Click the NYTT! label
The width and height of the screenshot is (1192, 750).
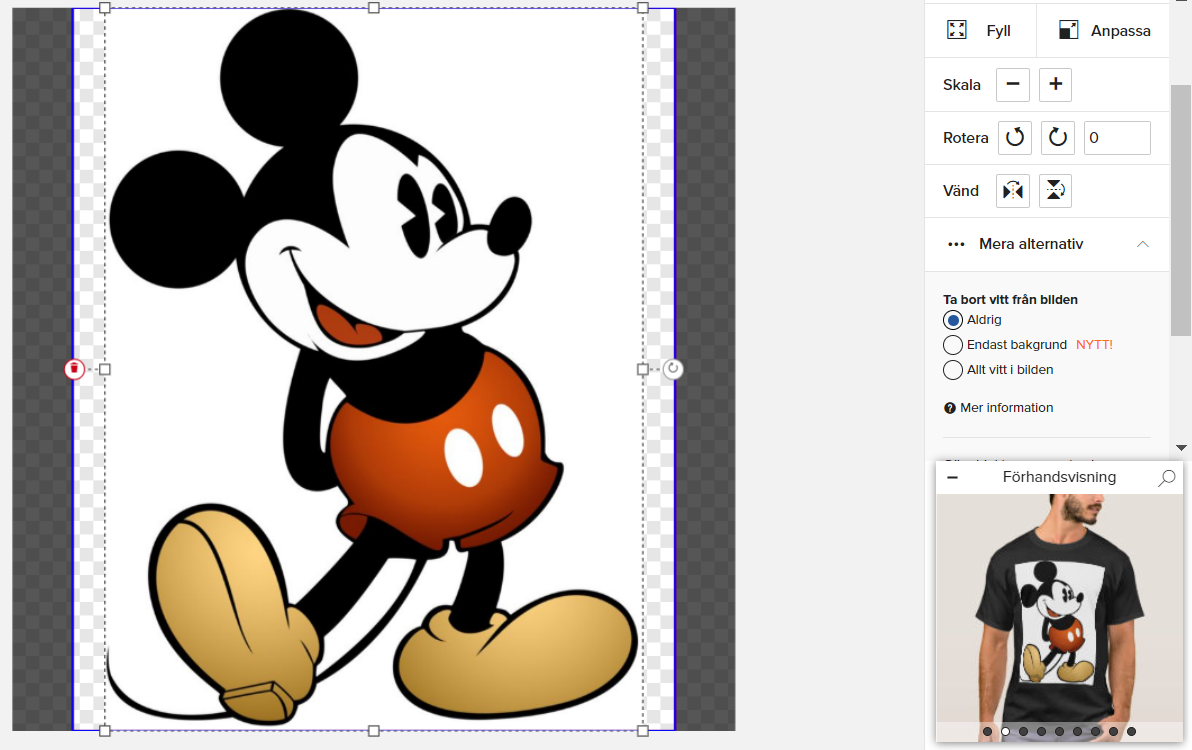point(1094,345)
